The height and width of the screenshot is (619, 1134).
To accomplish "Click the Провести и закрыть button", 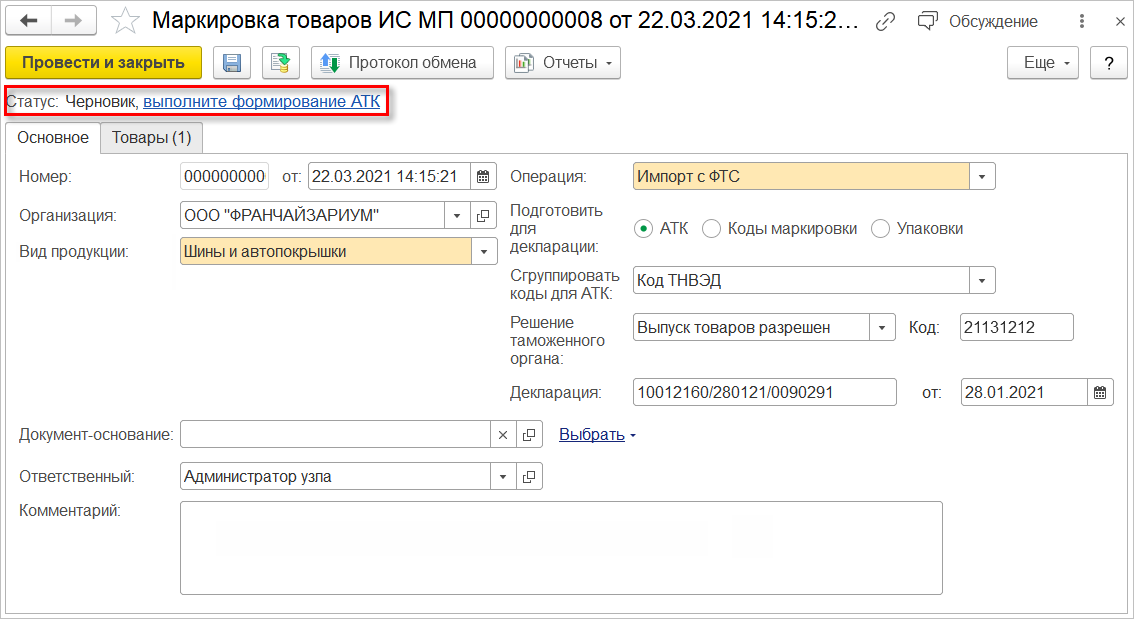I will pos(103,63).
